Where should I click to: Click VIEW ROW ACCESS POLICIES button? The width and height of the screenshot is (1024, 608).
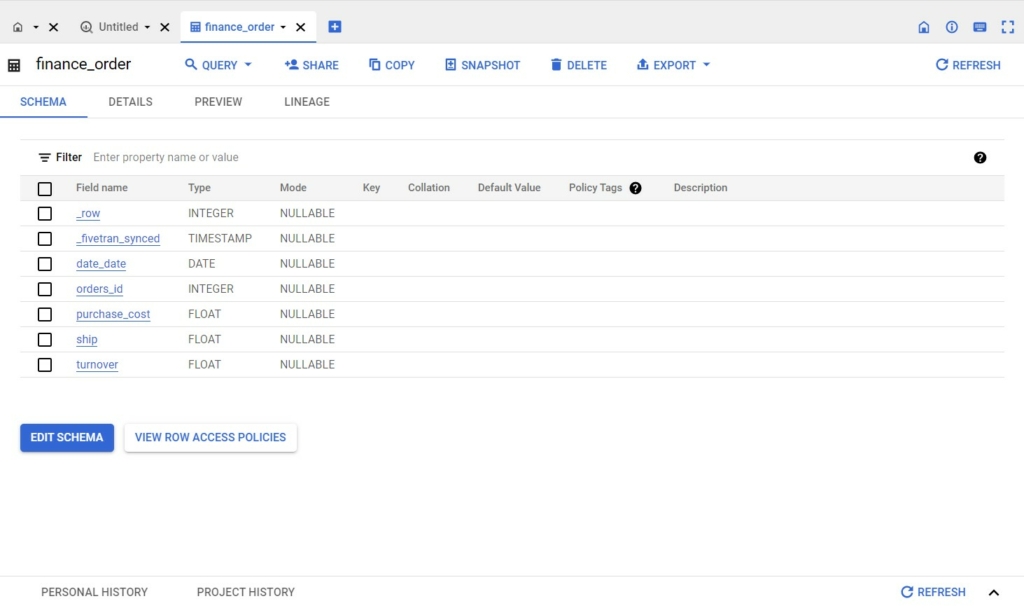(210, 438)
